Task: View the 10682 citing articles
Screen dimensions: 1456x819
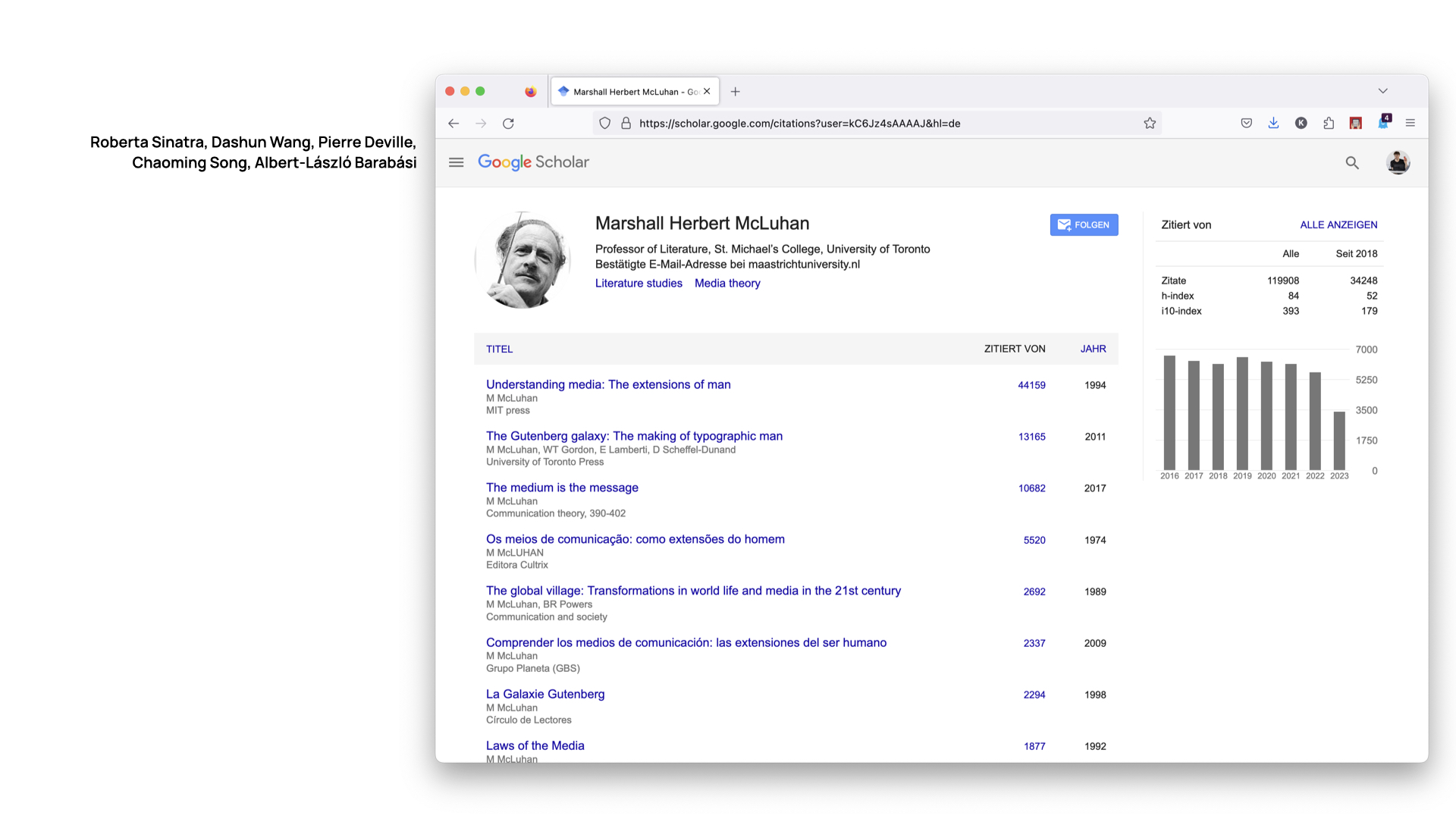Action: coord(1031,488)
